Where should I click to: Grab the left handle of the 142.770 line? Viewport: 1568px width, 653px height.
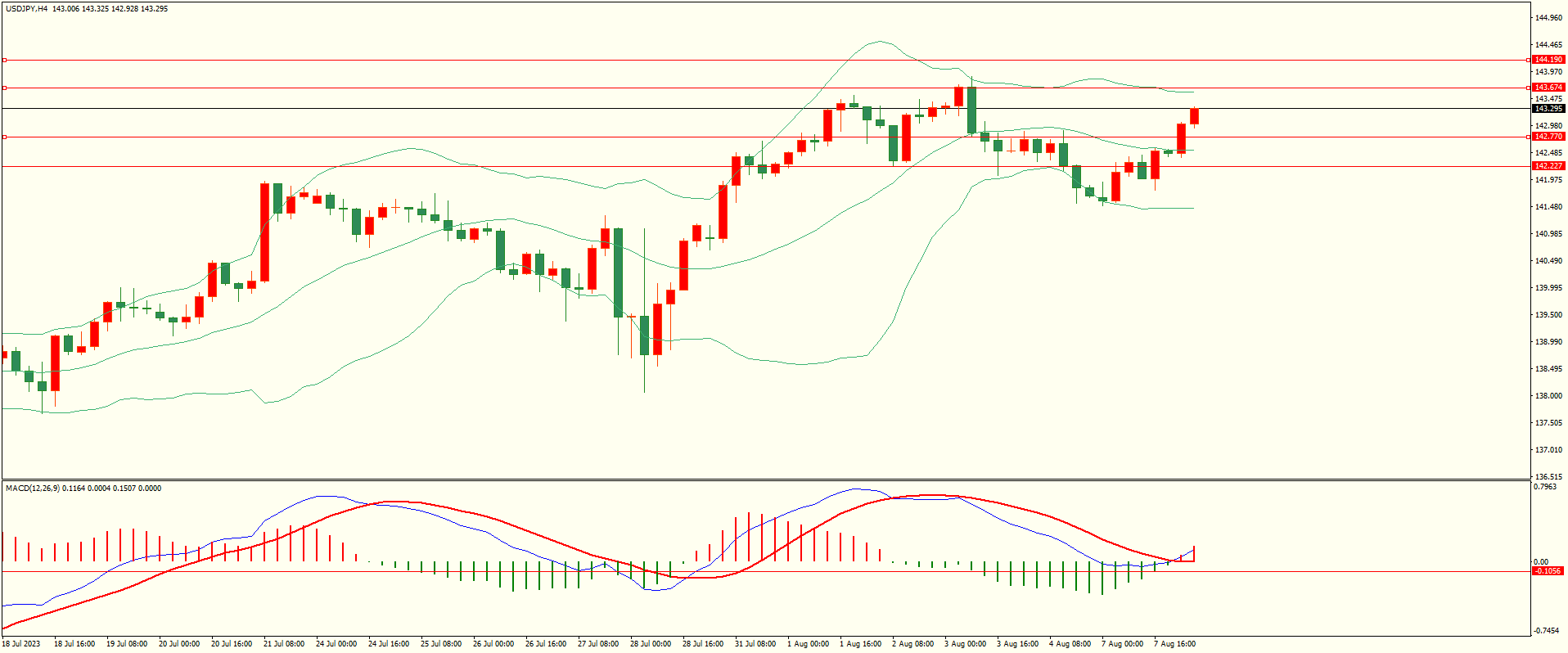[4, 137]
